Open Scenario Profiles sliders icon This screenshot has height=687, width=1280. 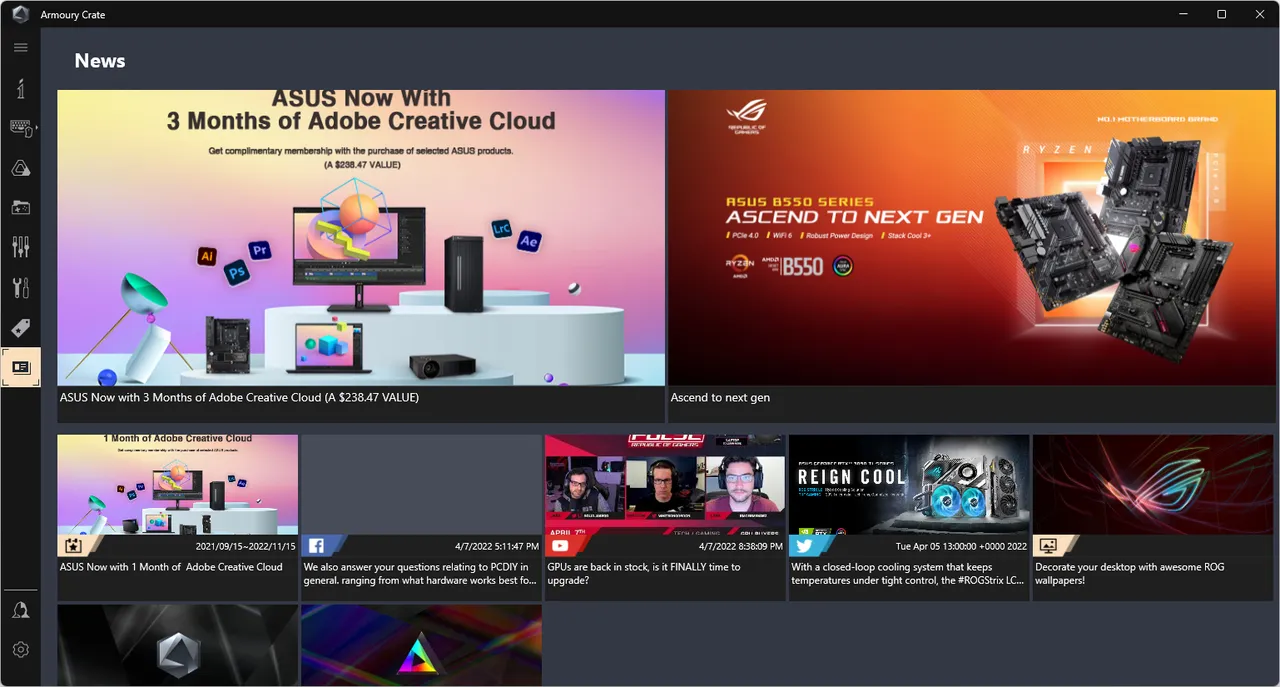coord(20,247)
